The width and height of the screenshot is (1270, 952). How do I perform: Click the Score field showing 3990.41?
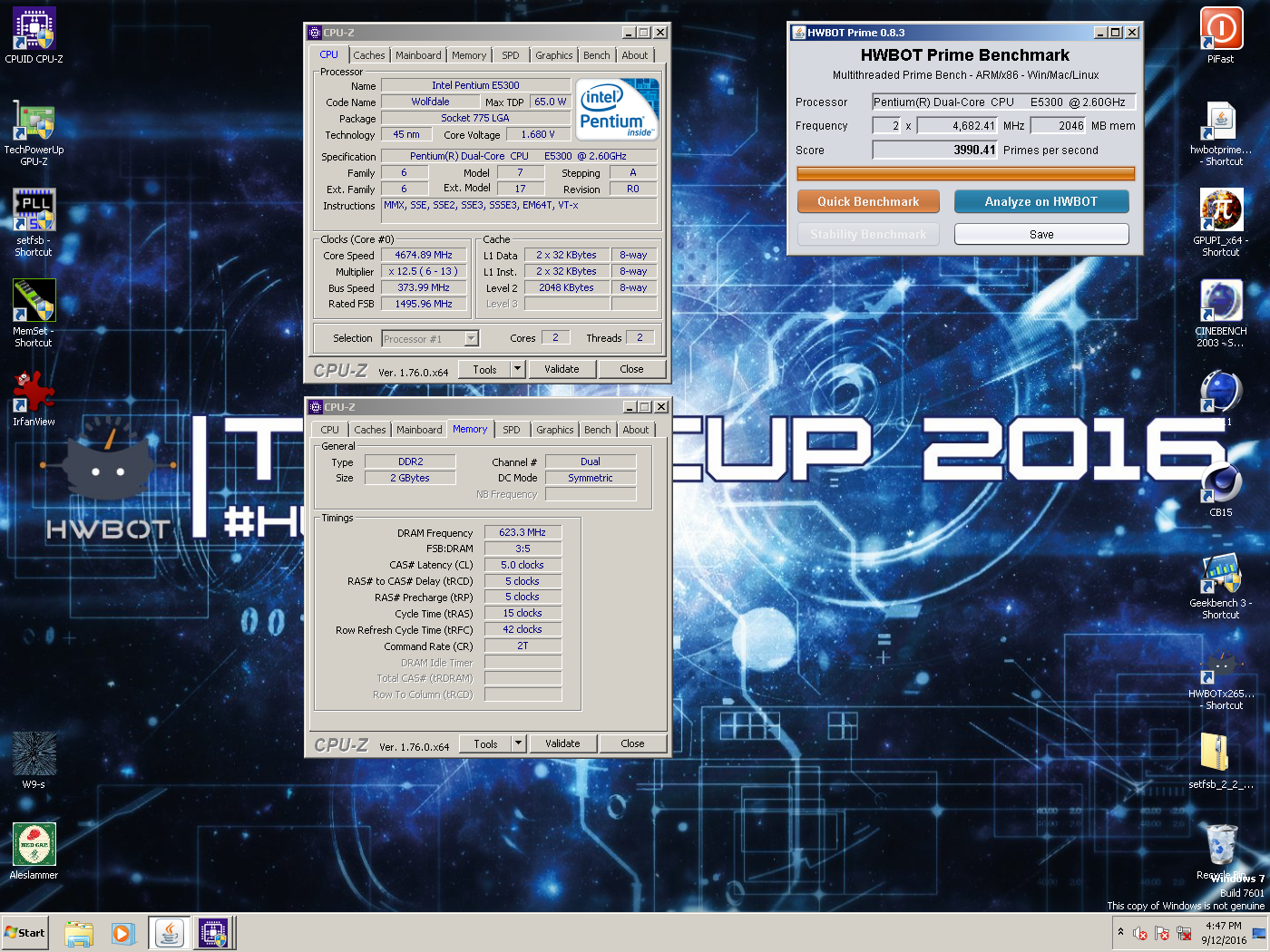coord(935,150)
